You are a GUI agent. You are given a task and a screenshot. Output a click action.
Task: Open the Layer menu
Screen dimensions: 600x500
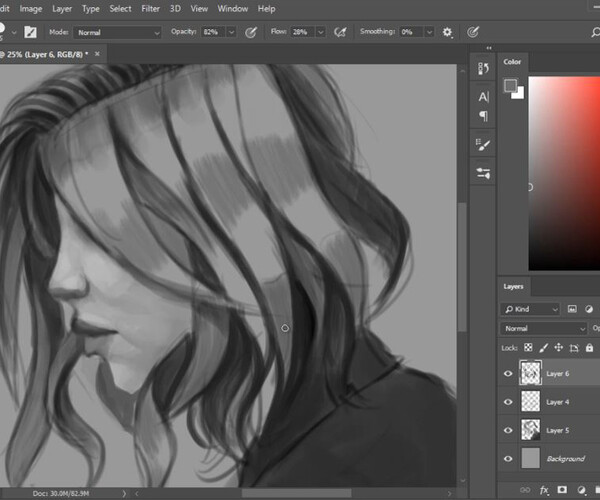(x=62, y=9)
